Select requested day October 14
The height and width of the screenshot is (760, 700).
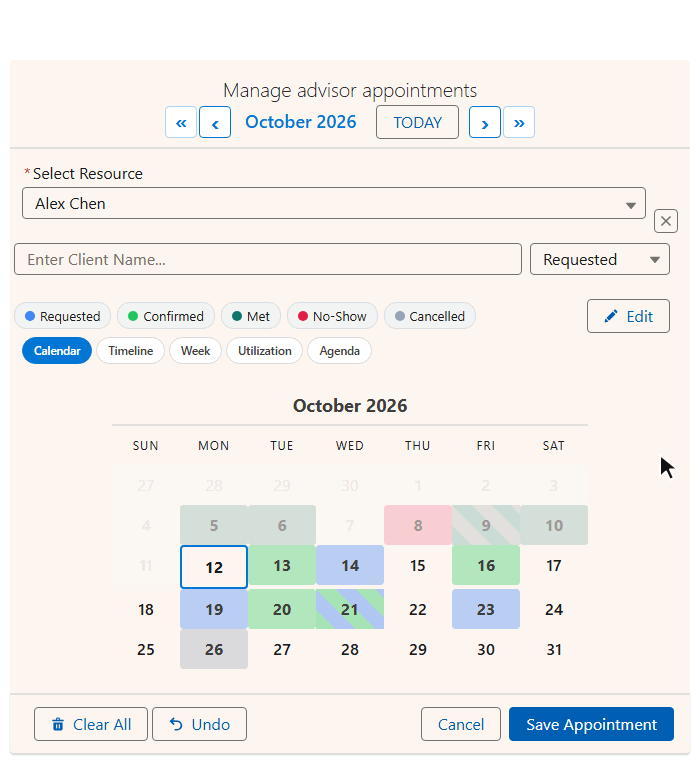click(350, 565)
